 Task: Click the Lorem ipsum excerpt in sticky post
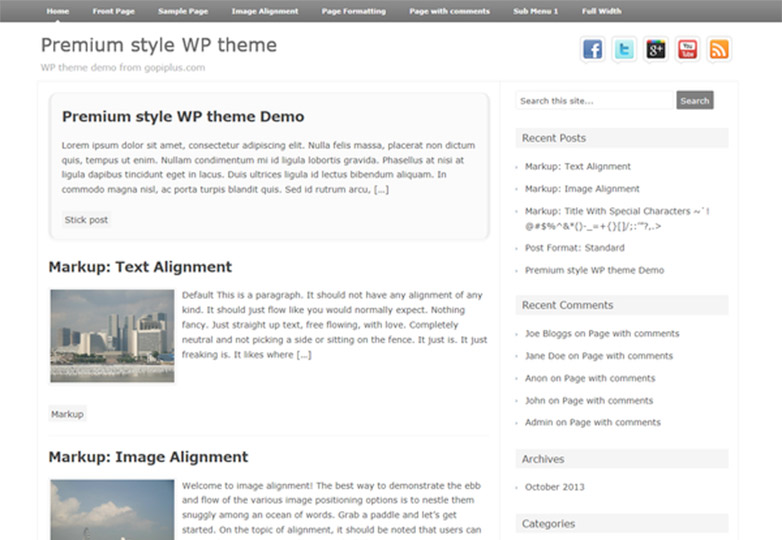268,168
